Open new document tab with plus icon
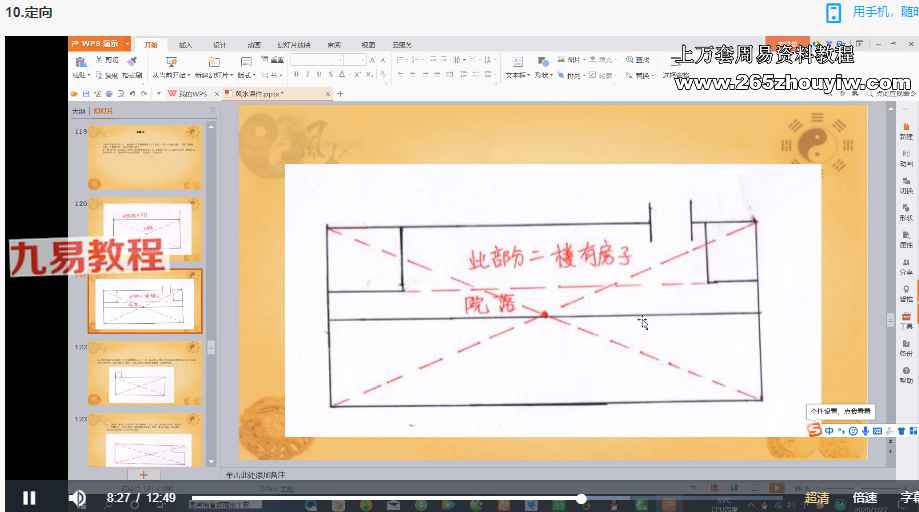Image resolution: width=919 pixels, height=512 pixels. click(x=340, y=93)
